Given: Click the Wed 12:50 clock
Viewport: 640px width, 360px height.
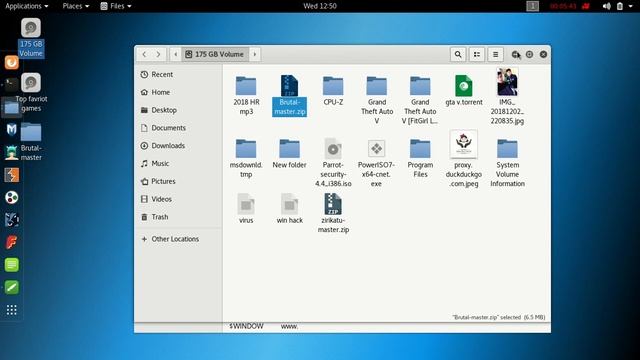Looking at the screenshot, I should pos(320,6).
